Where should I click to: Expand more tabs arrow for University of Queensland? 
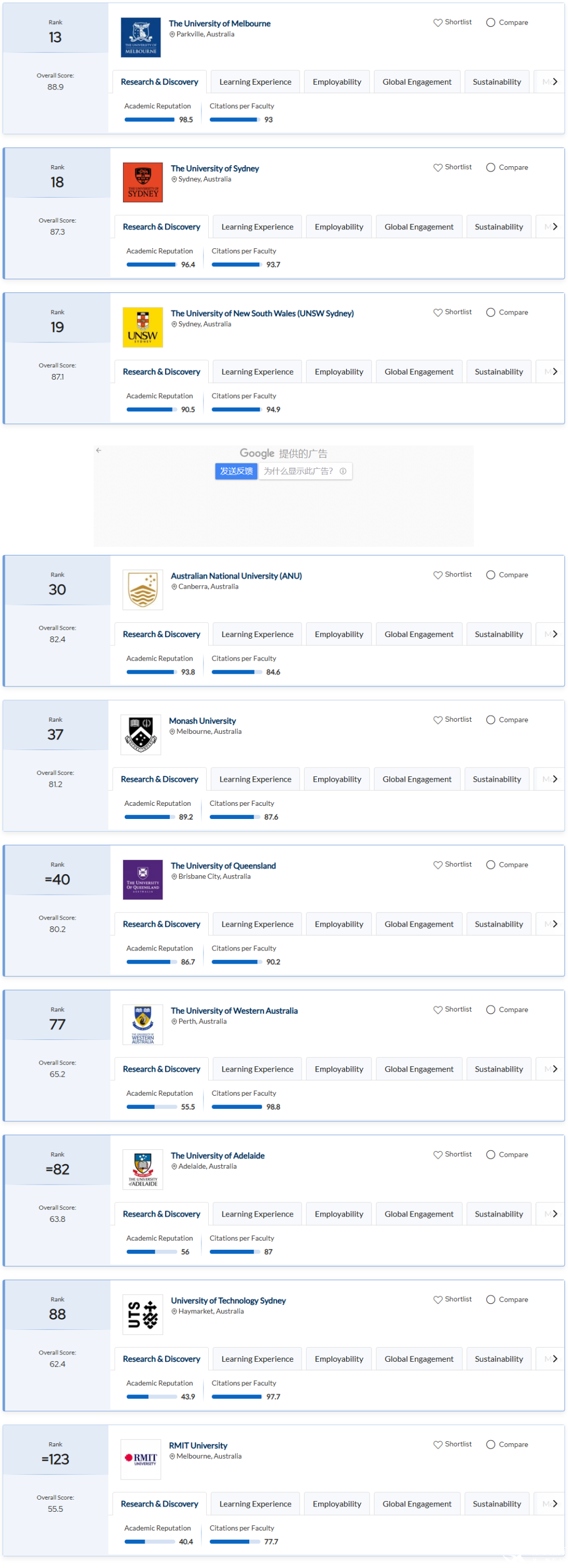(555, 924)
